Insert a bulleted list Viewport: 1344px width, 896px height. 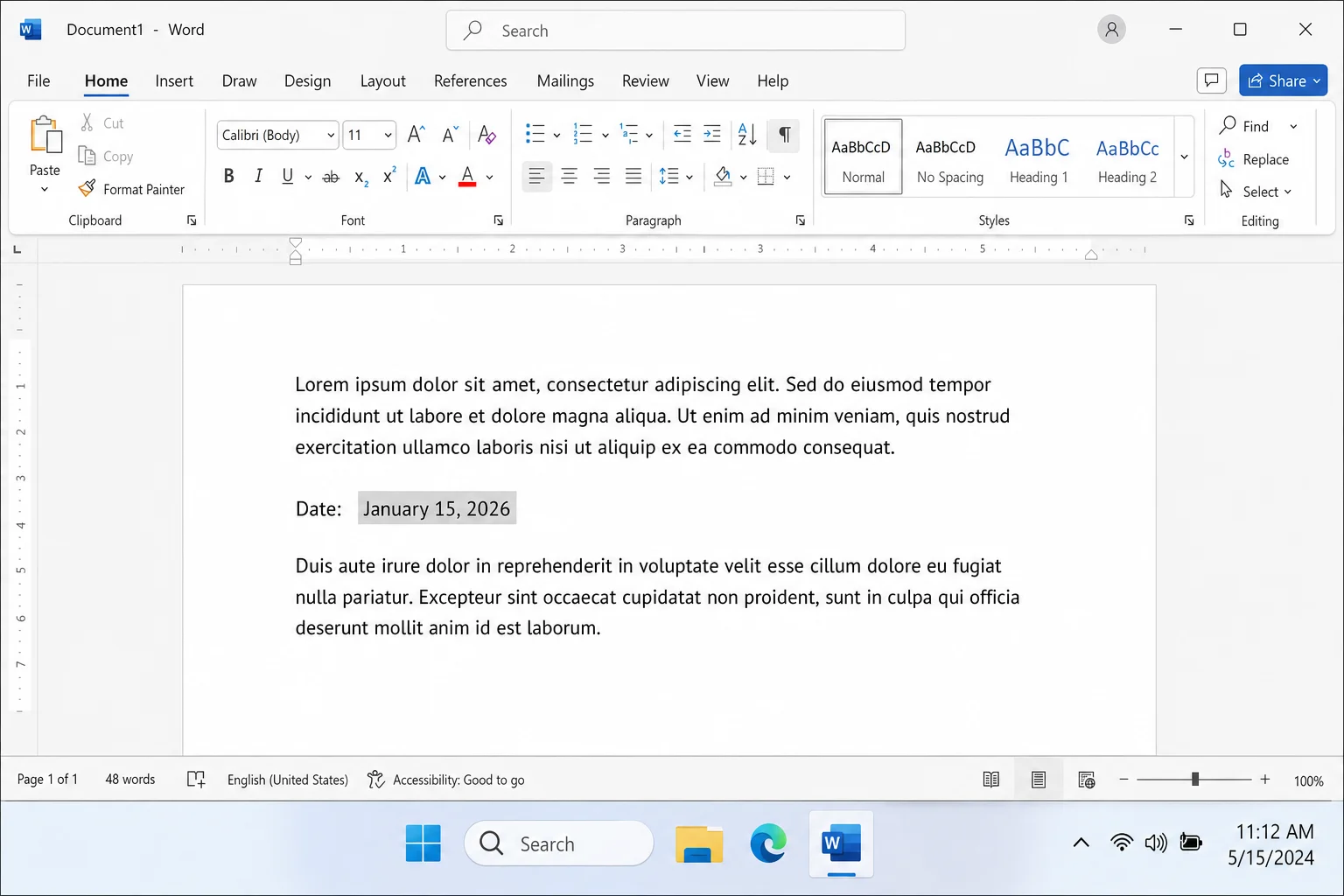535,135
